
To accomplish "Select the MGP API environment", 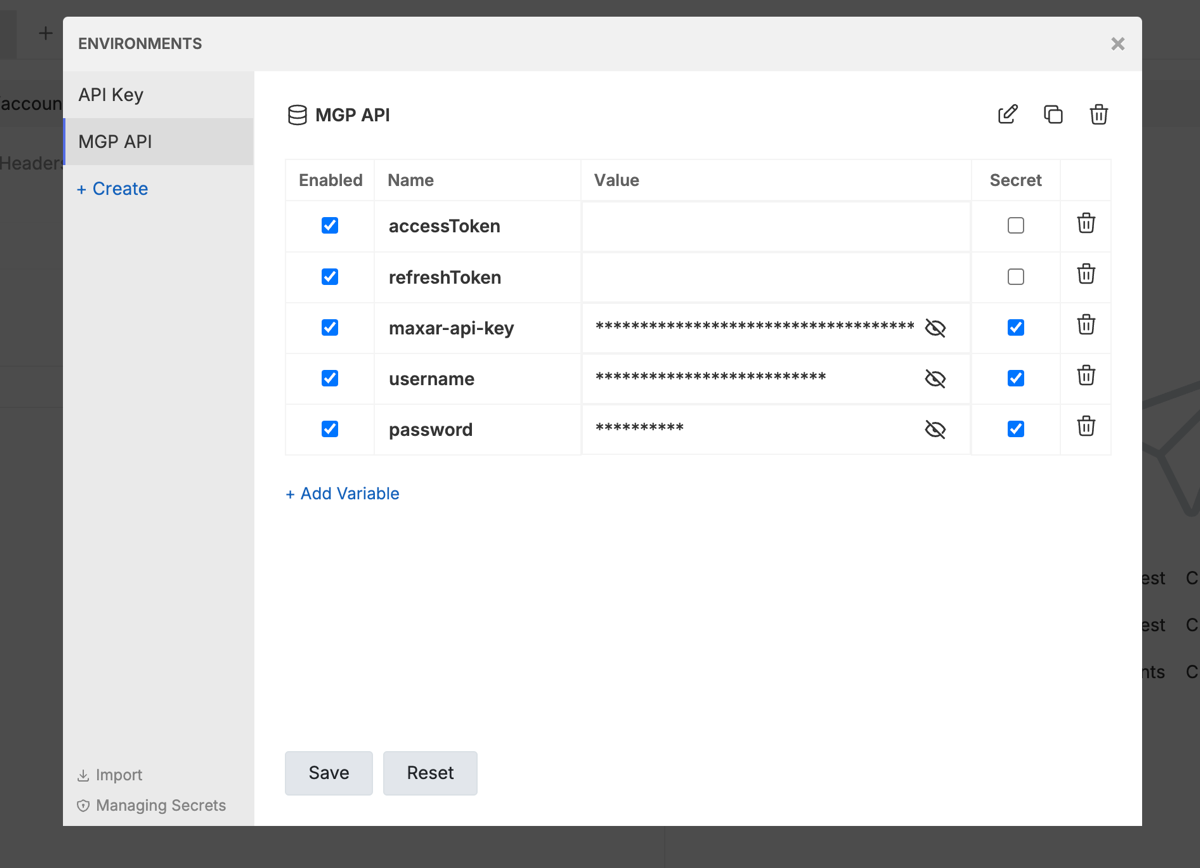I will click(158, 142).
